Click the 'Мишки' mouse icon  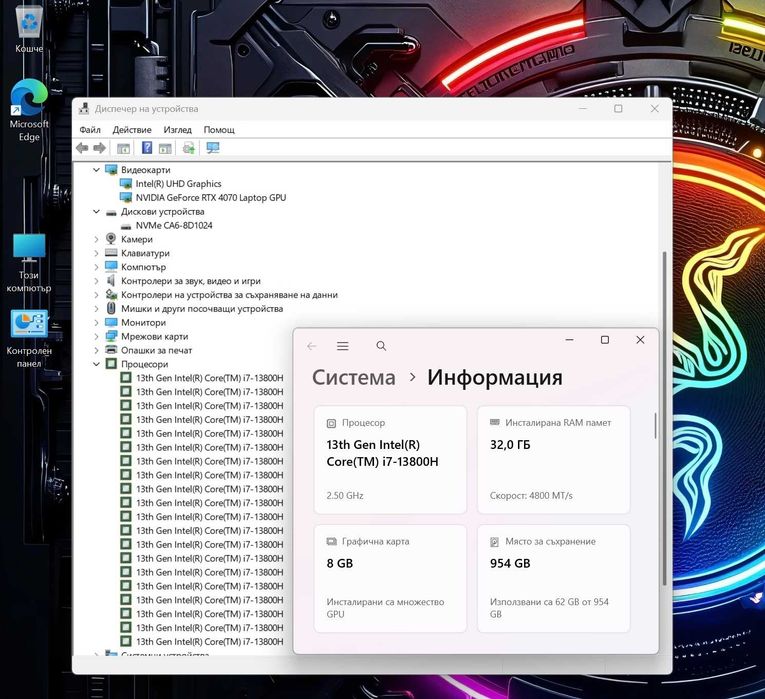tap(111, 308)
